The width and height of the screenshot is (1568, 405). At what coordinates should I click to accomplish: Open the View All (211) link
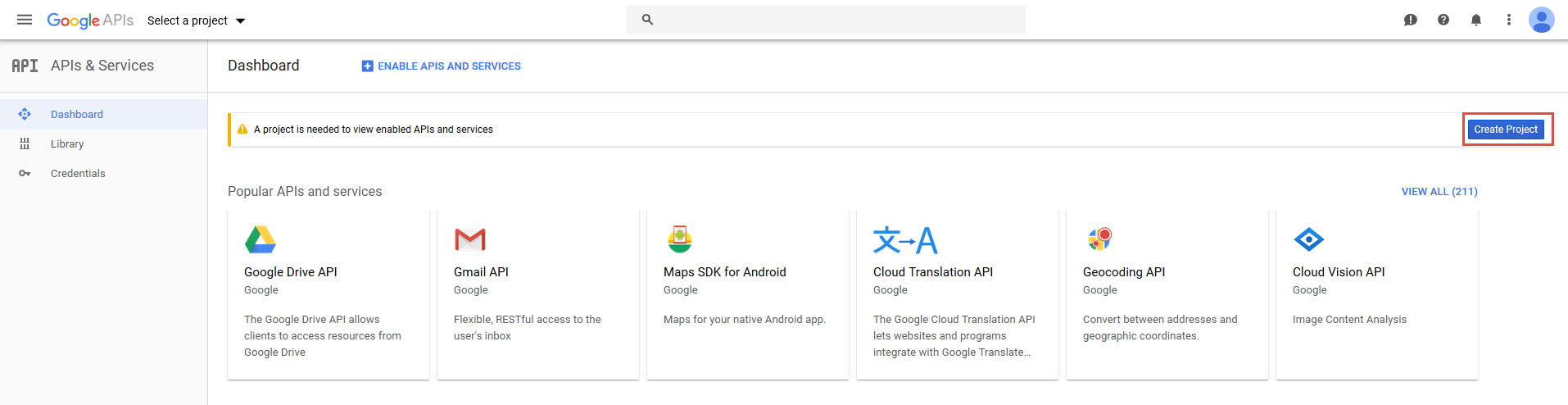click(1439, 192)
